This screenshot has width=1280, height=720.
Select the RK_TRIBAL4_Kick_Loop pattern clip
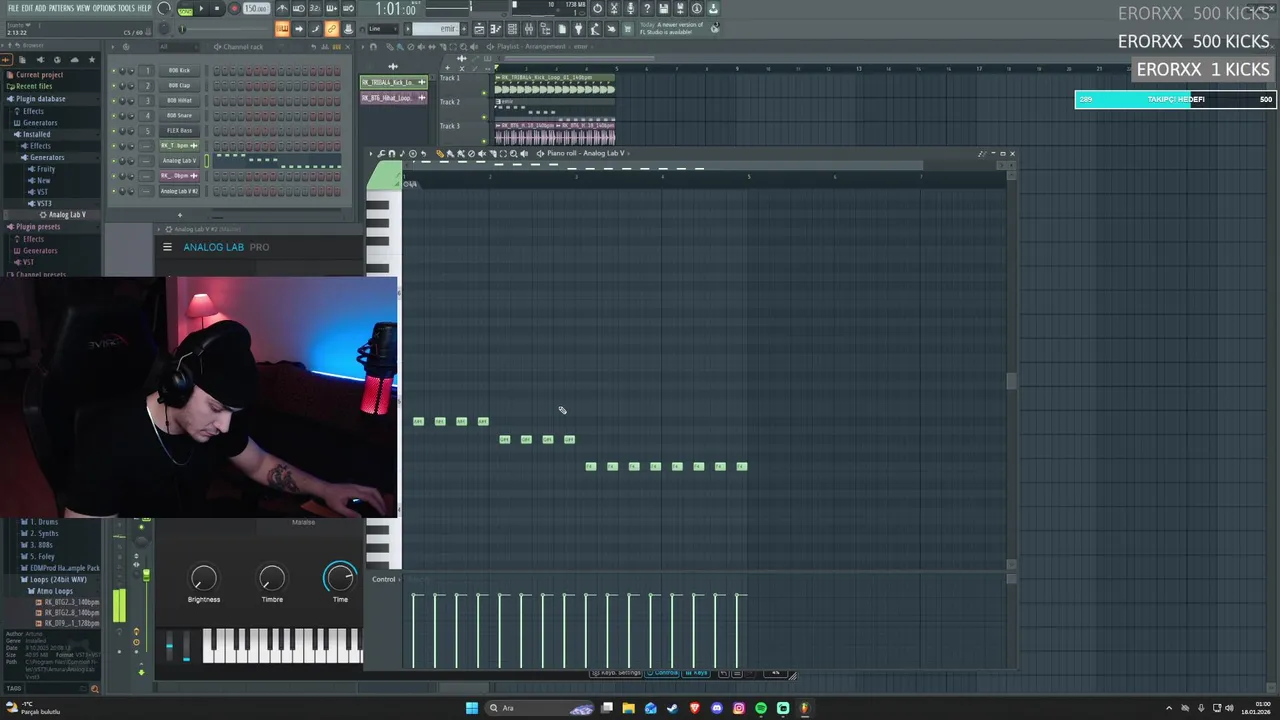click(x=394, y=82)
